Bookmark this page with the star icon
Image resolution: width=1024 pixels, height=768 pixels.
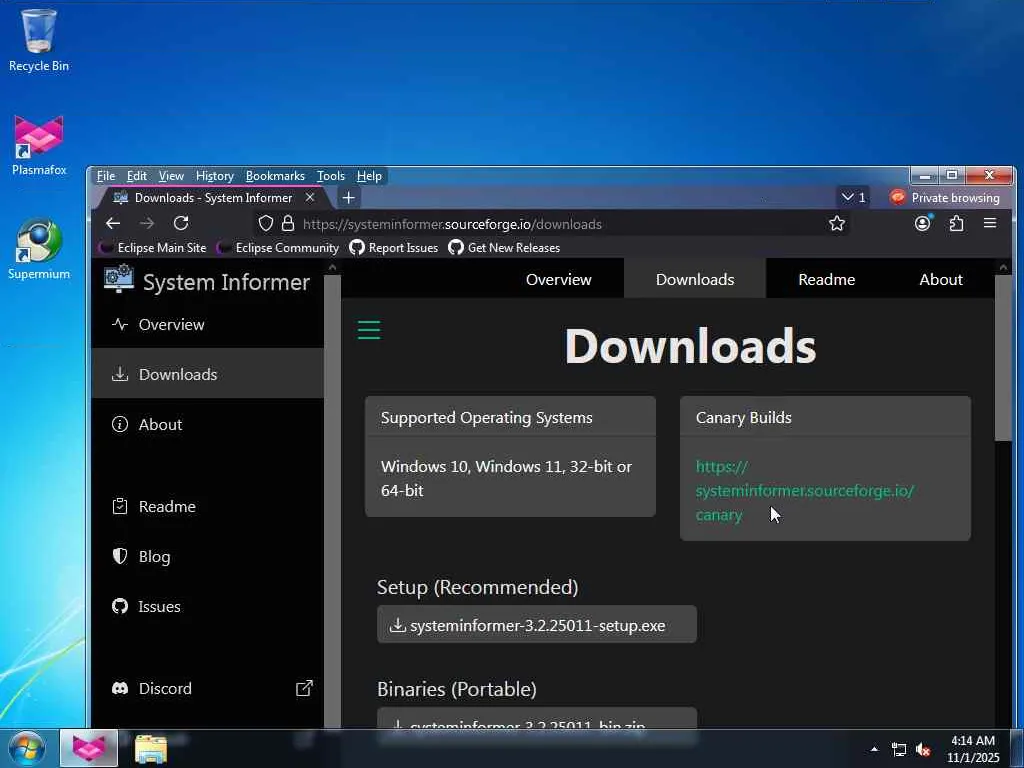click(837, 223)
